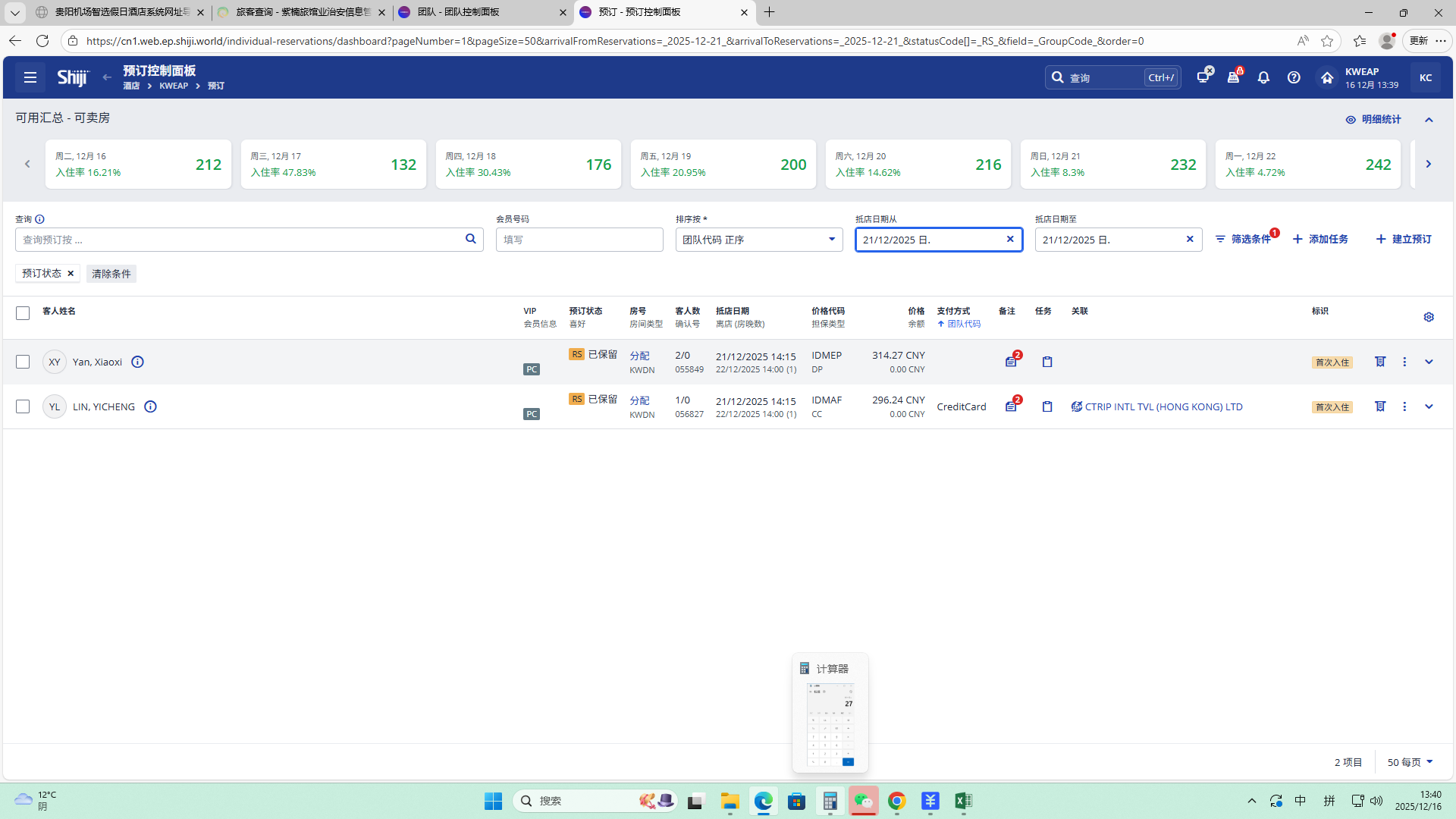Check the LIN, YICHENG row checkbox
This screenshot has width=1456, height=819.
pyautogui.click(x=23, y=406)
